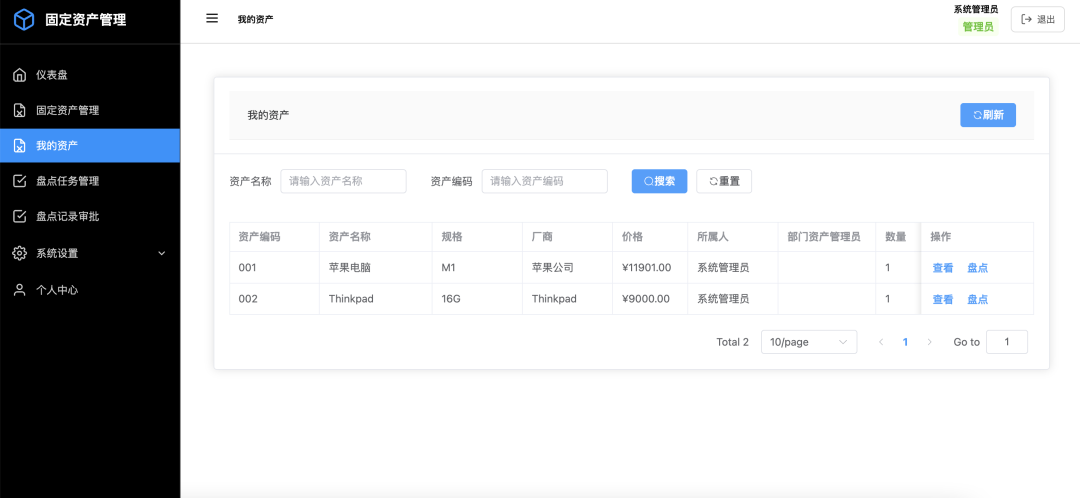Click the 固定资产管理 app title
The image size is (1080, 498).
[x=85, y=20]
